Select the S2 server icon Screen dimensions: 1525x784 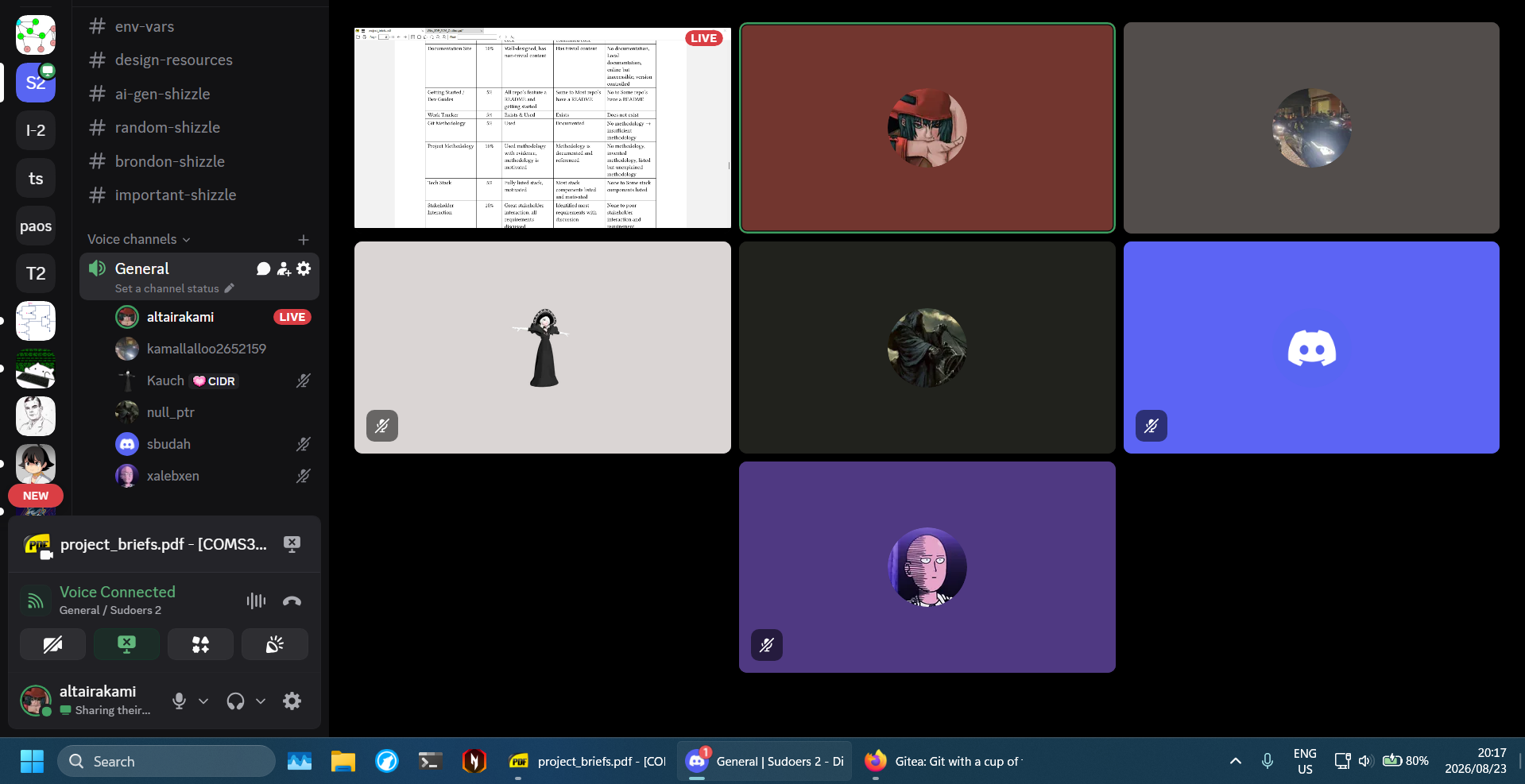[36, 83]
